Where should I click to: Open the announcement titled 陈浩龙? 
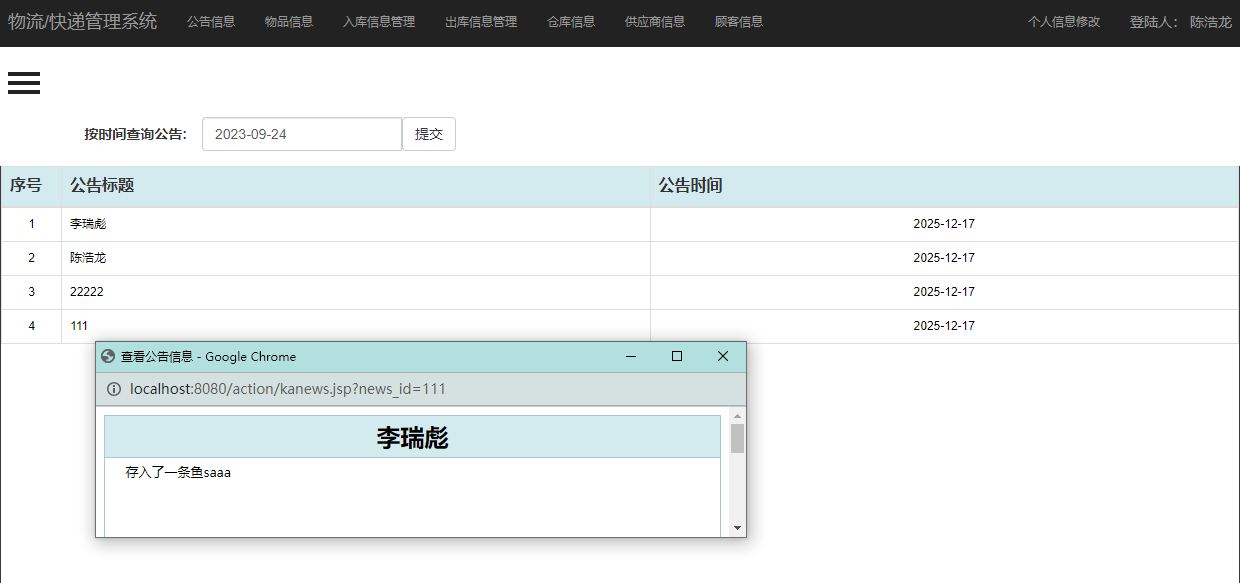[88, 258]
